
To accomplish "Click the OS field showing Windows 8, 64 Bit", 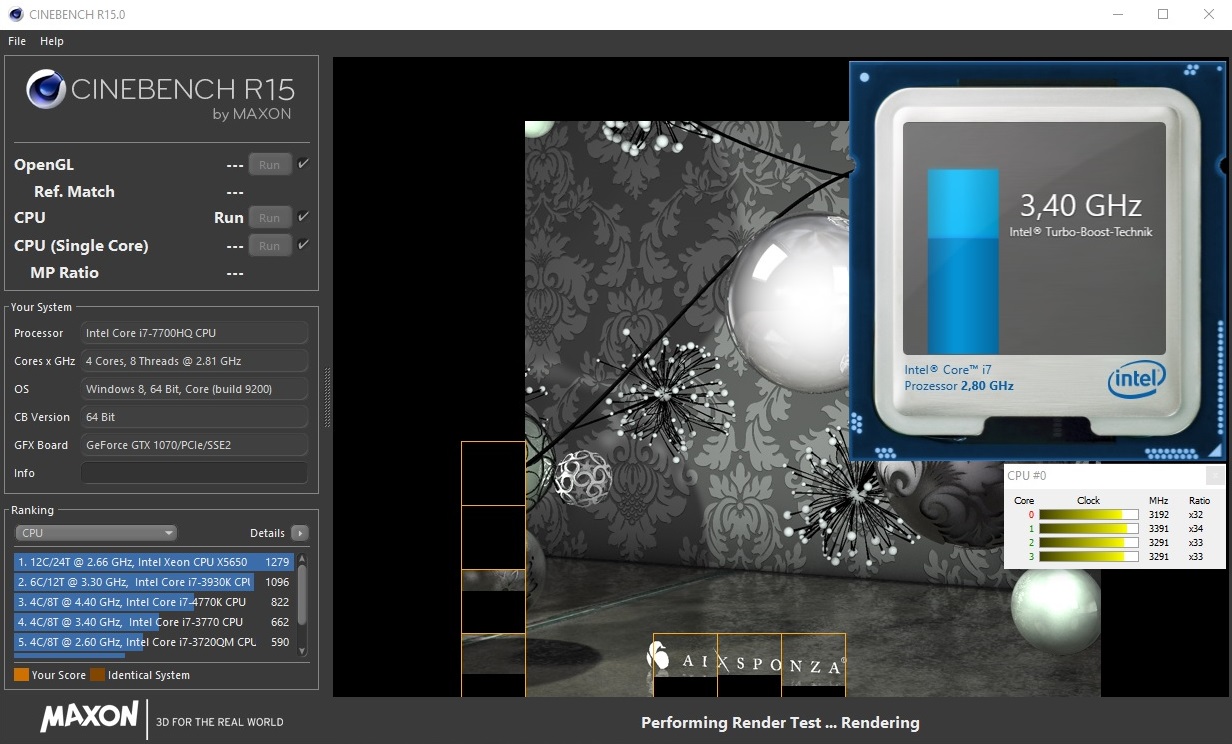I will (194, 389).
